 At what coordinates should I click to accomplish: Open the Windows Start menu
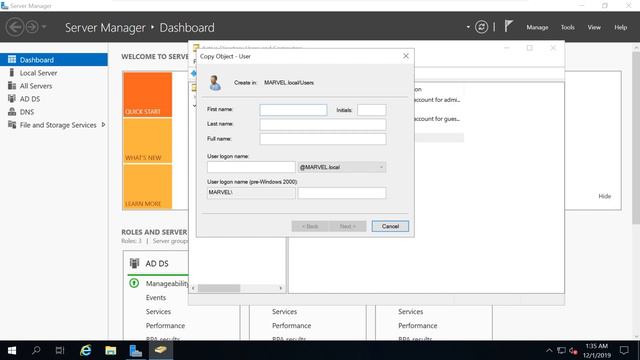pos(12,350)
